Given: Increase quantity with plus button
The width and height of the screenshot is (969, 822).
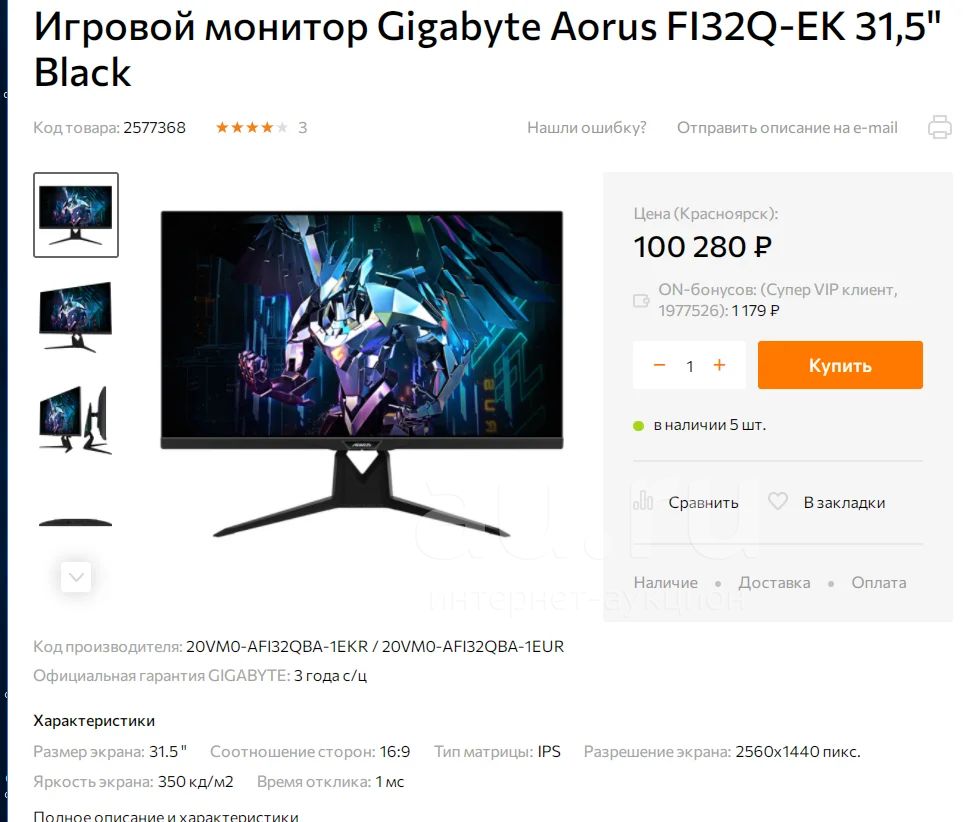Looking at the screenshot, I should pos(719,365).
